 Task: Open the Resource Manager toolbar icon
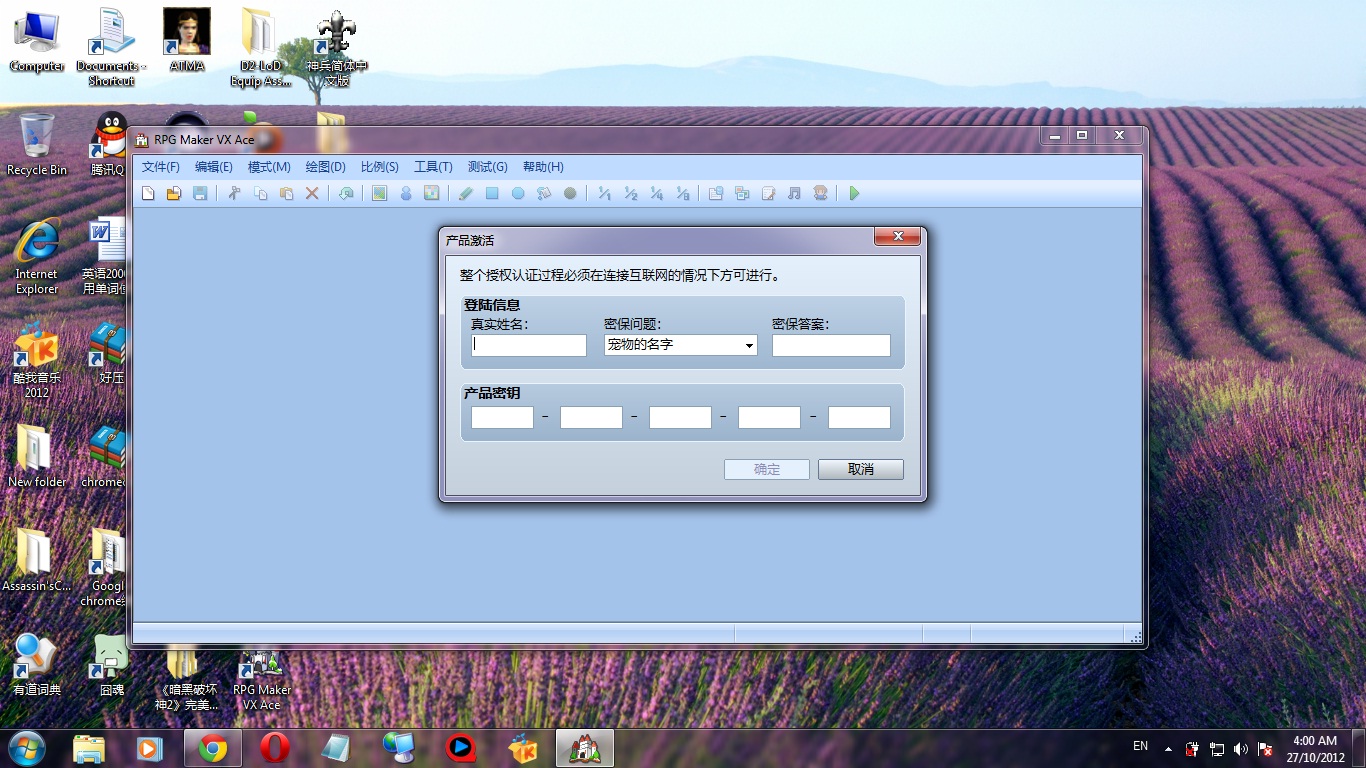click(x=742, y=193)
